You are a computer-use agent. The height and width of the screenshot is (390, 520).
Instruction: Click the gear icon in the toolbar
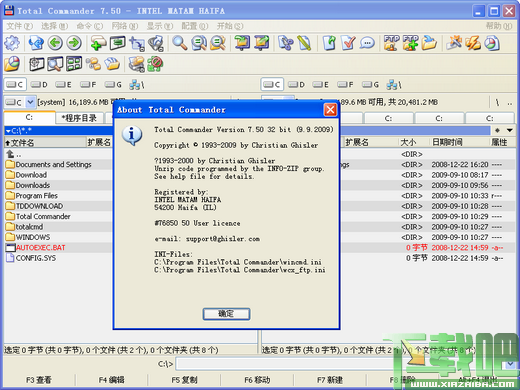pos(12,43)
